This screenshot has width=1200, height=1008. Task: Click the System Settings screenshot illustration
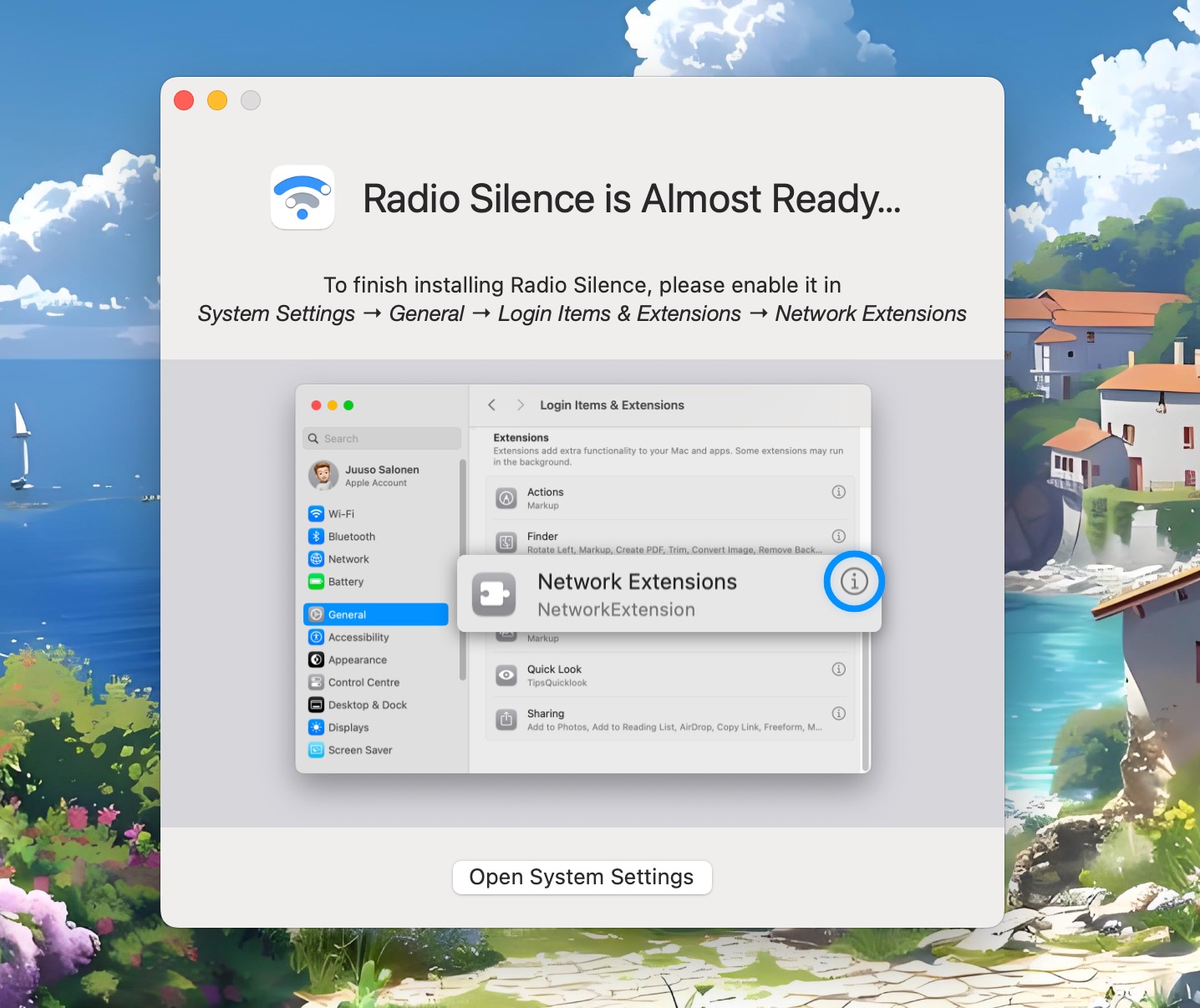[x=583, y=579]
